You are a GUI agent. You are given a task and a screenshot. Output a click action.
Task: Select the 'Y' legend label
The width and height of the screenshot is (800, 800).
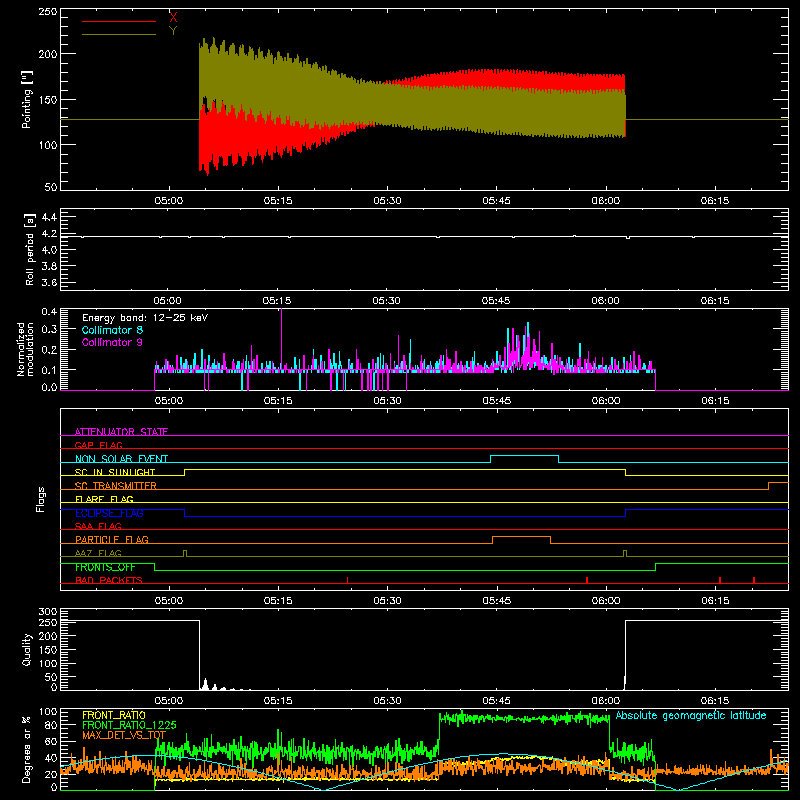[173, 31]
